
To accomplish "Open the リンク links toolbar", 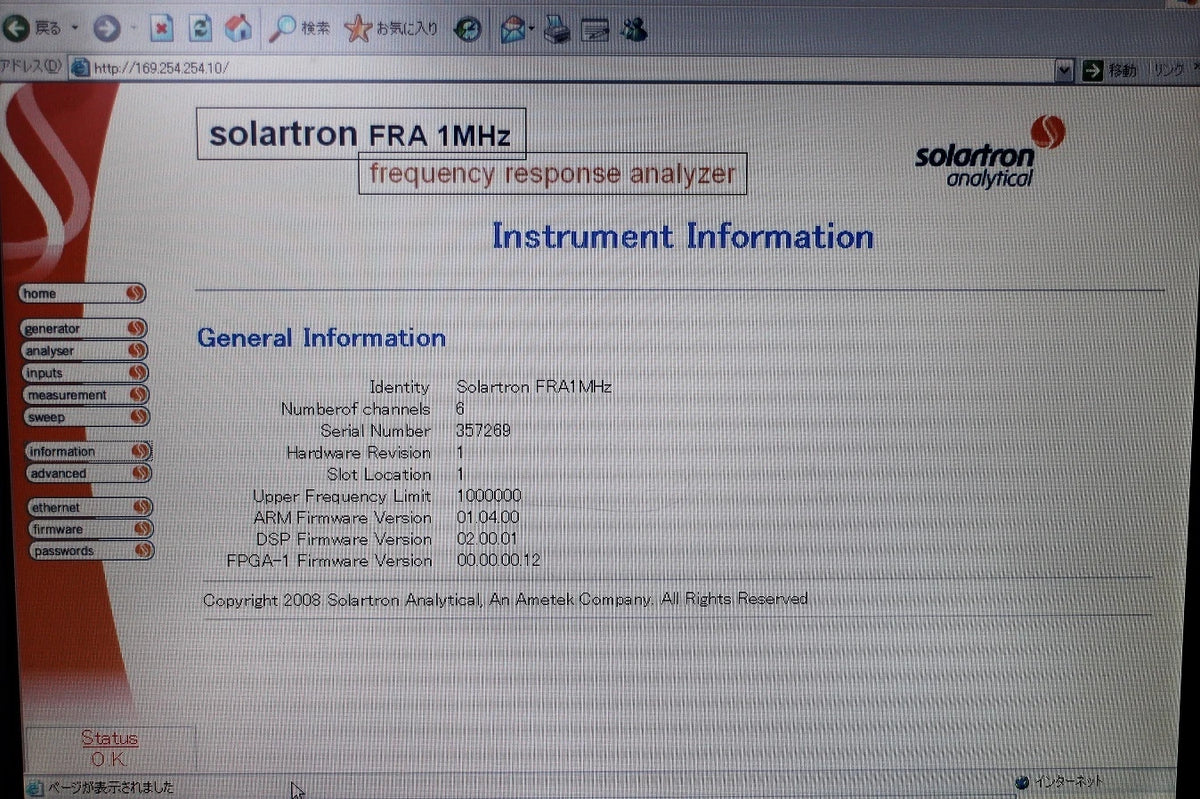I will pyautogui.click(x=1169, y=70).
